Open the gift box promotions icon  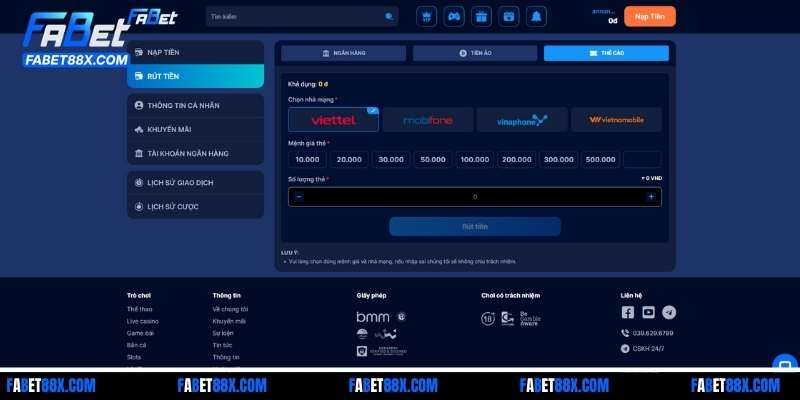pos(481,16)
